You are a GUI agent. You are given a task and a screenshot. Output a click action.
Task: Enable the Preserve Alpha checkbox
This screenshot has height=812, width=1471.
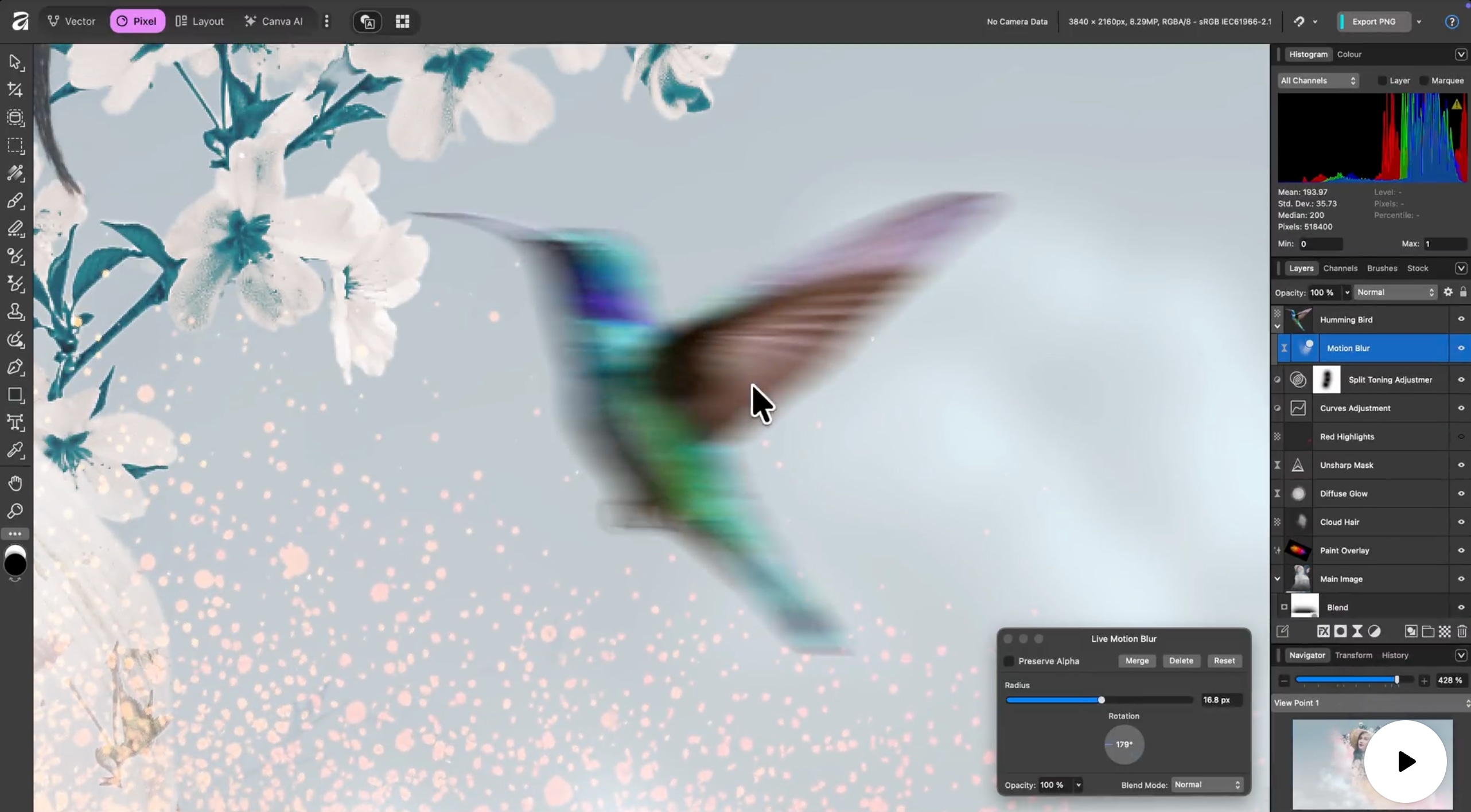coord(1008,661)
